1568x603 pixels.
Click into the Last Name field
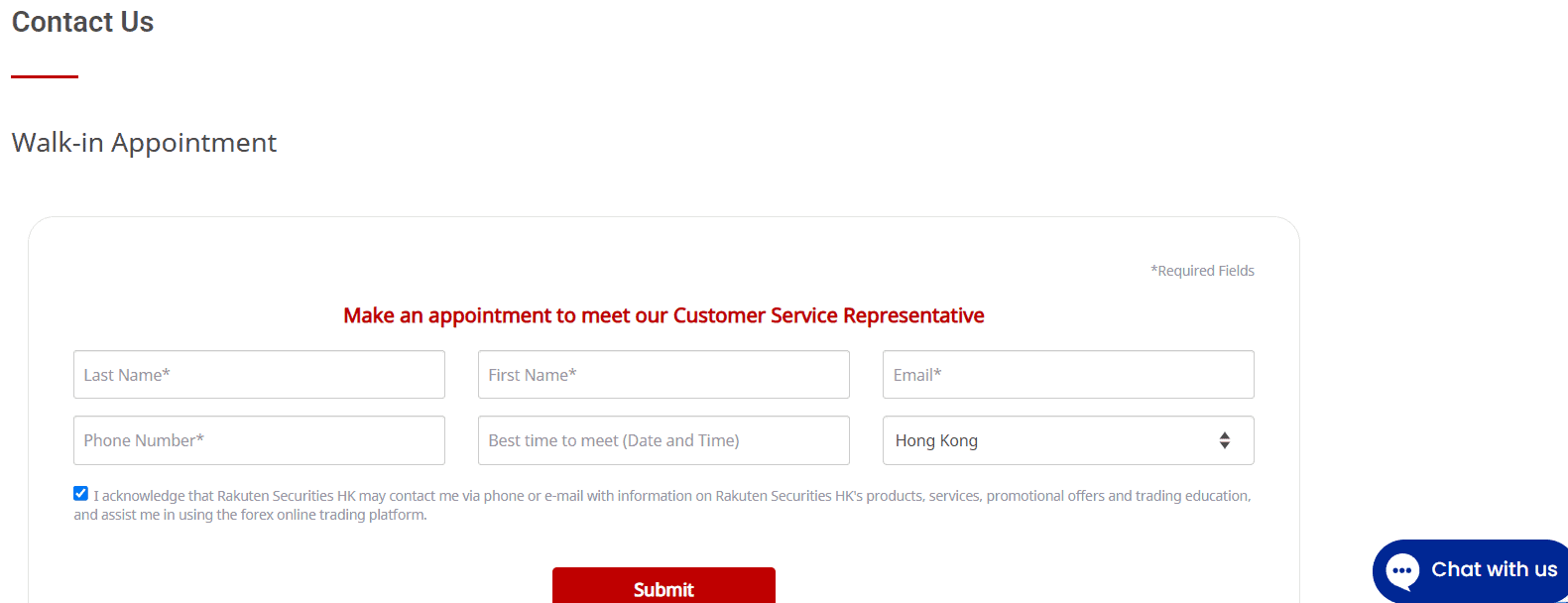point(258,374)
